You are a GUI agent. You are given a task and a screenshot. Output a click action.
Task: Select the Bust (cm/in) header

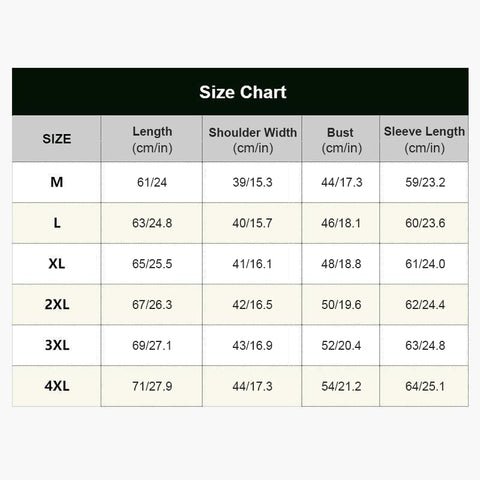tap(341, 139)
